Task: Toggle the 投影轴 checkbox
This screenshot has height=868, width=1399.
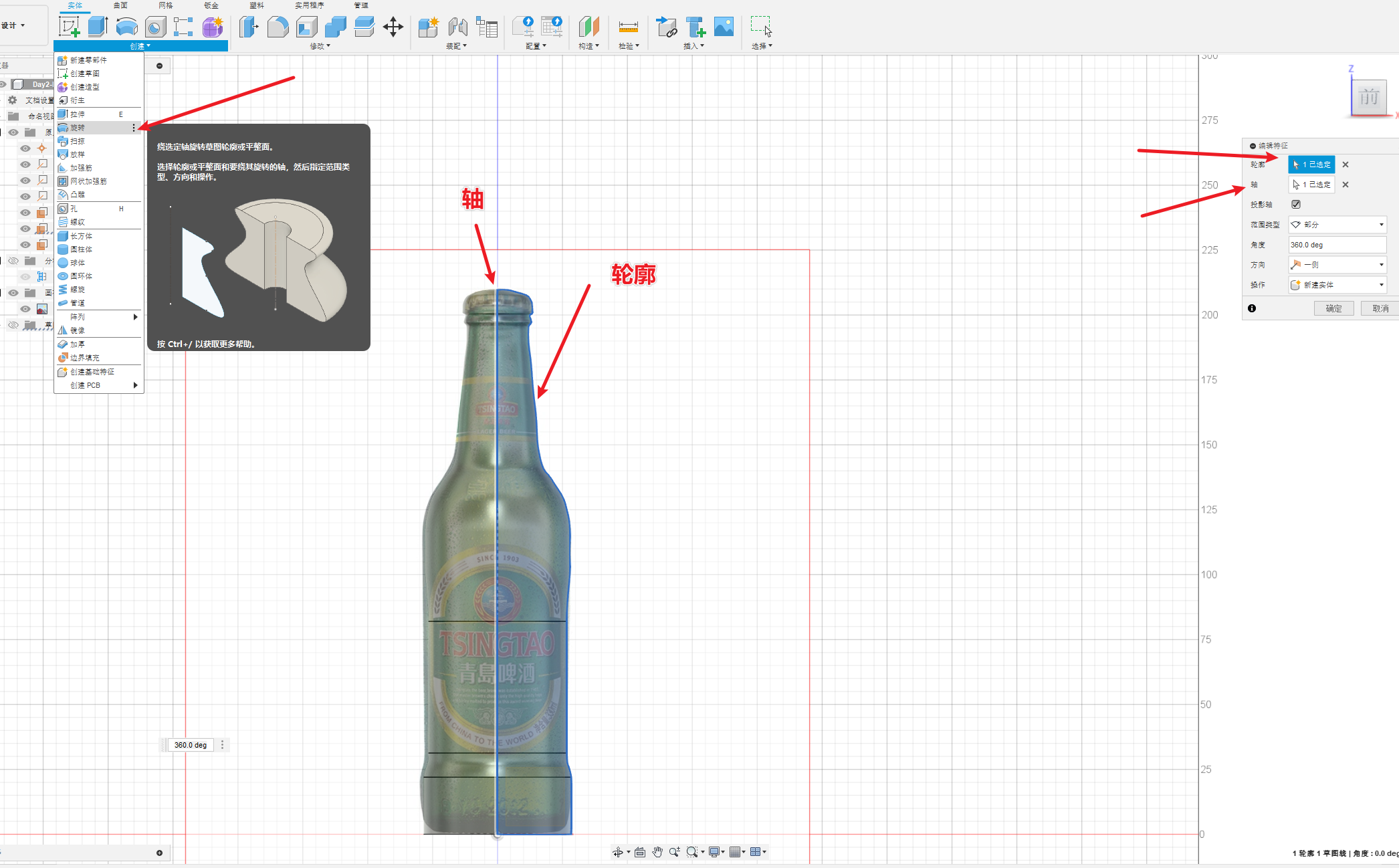Action: pos(1296,205)
